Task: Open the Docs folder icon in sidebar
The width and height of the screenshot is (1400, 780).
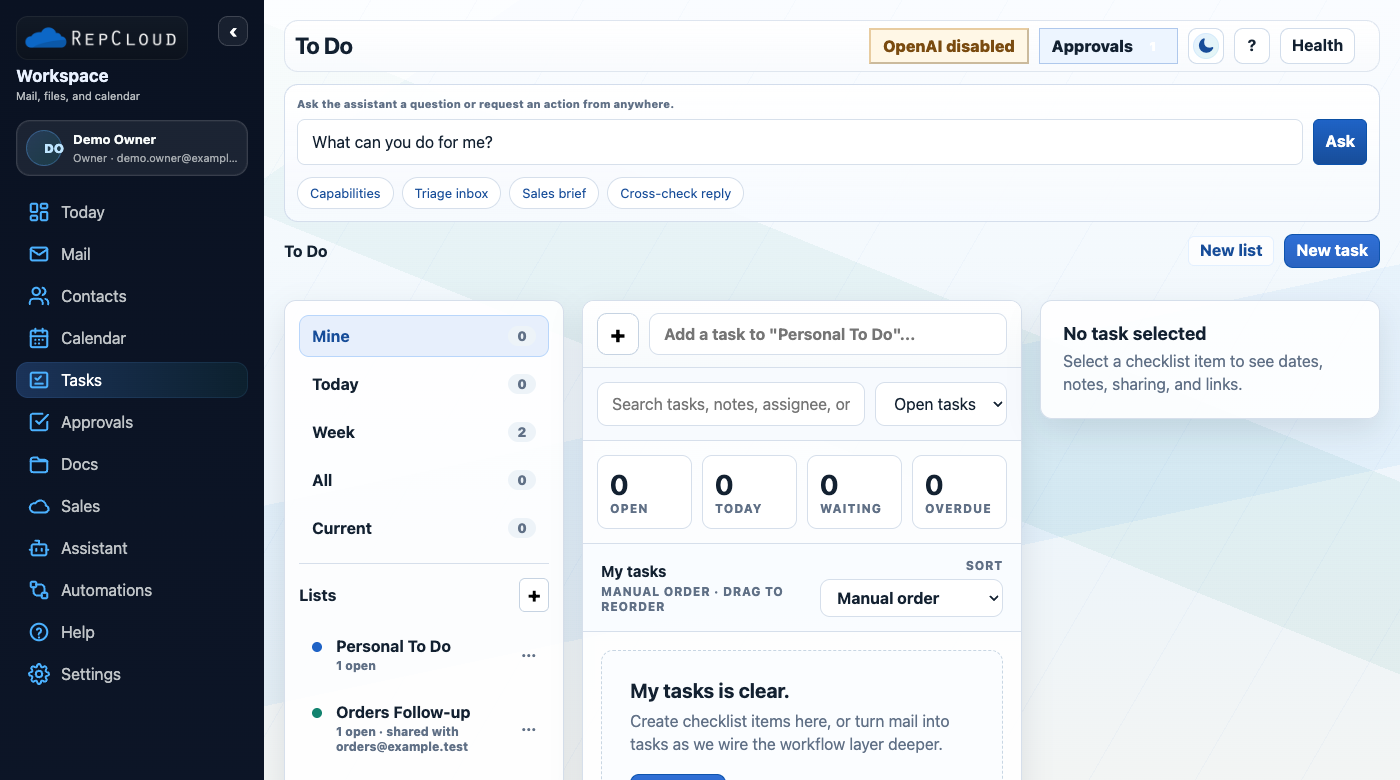Action: coord(39,464)
